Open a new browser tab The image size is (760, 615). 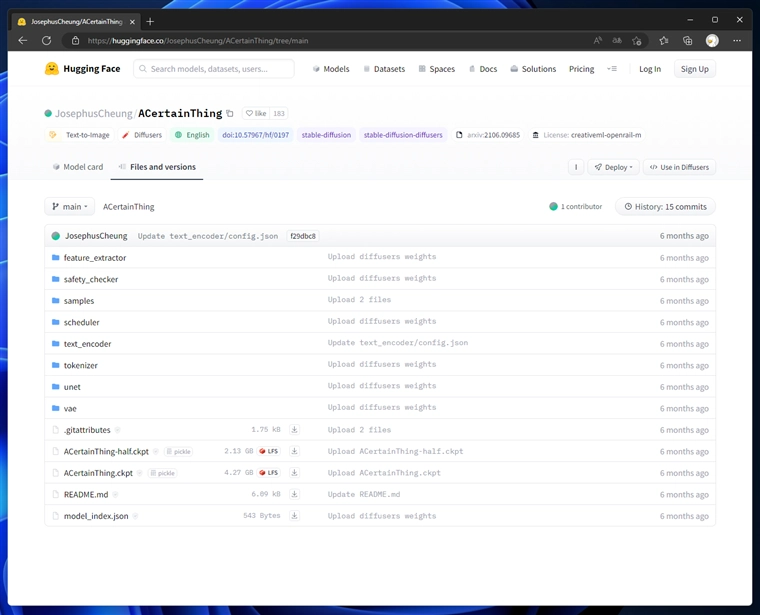(x=150, y=21)
